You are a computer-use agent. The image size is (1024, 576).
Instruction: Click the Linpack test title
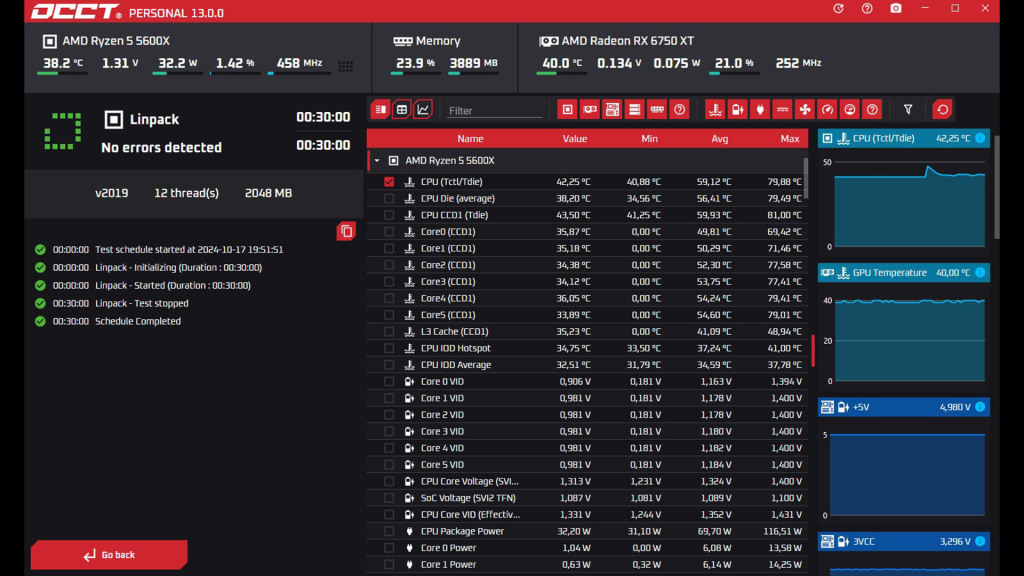tap(154, 119)
